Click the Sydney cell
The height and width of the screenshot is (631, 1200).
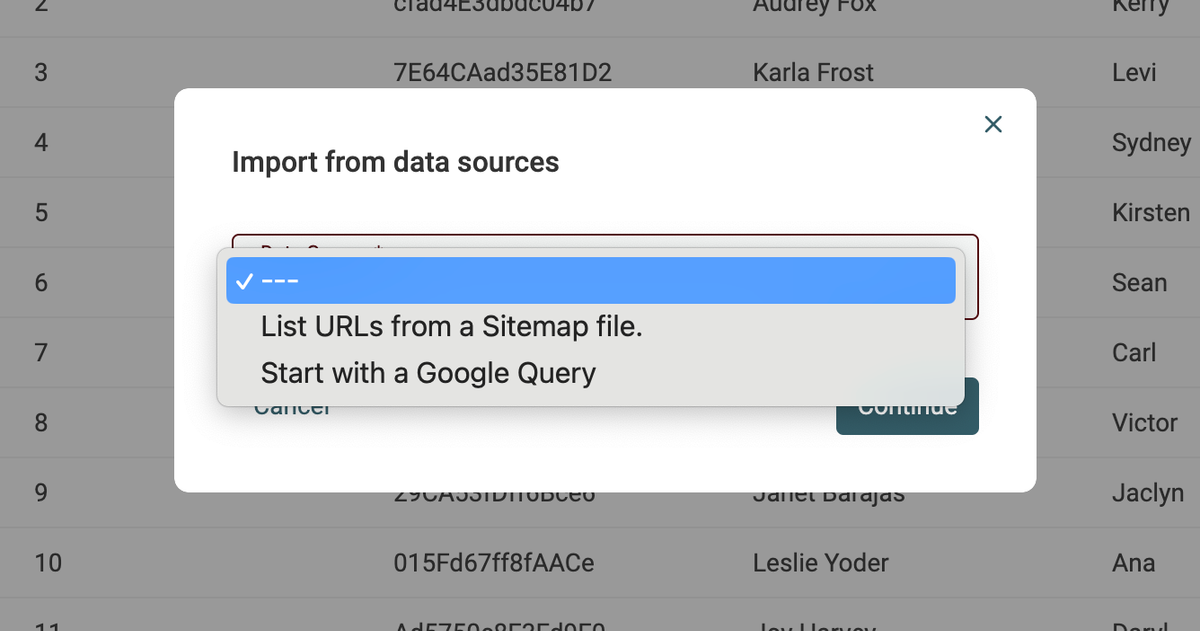click(x=1151, y=143)
